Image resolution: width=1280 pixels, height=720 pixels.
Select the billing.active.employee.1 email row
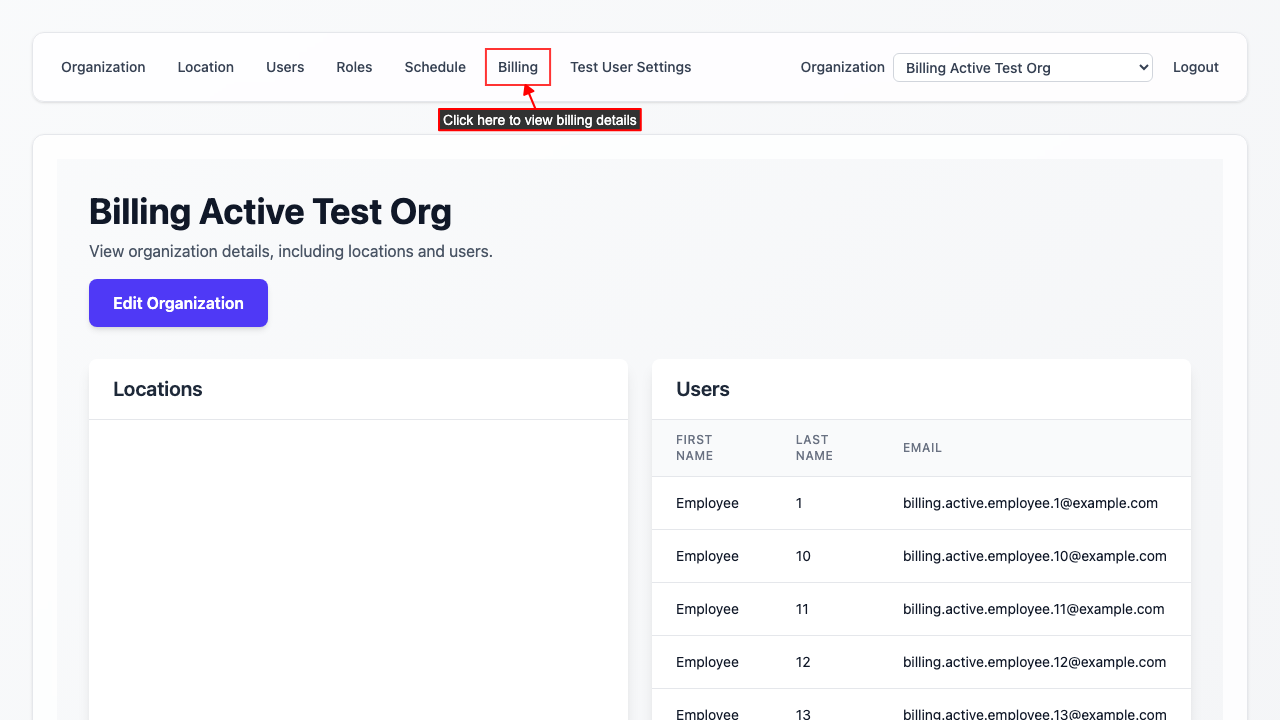tap(1030, 503)
